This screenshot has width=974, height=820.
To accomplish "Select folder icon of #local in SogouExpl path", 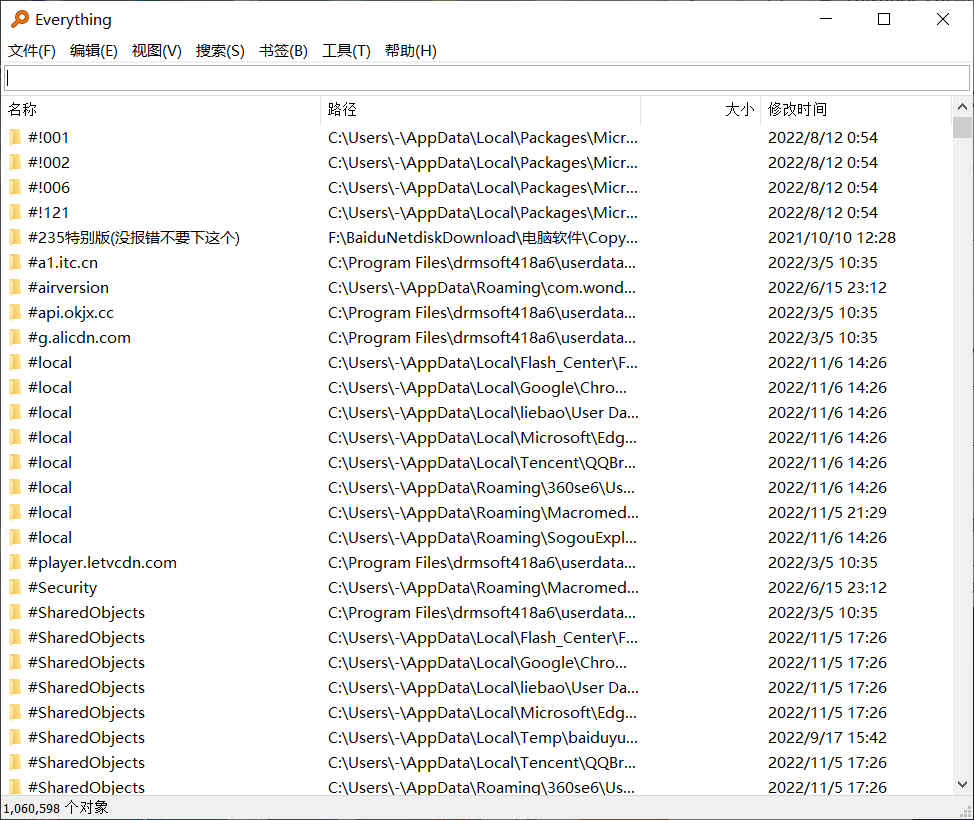I will tap(15, 537).
